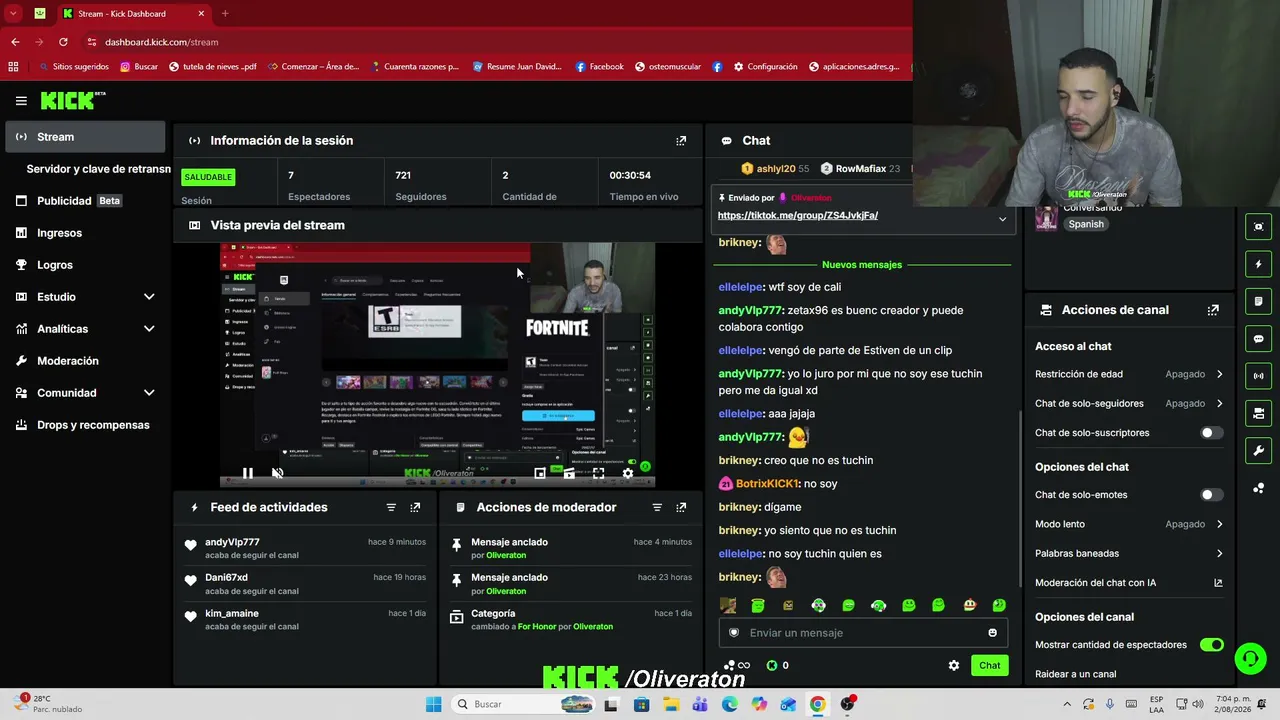Open Modo lento options

click(1129, 524)
